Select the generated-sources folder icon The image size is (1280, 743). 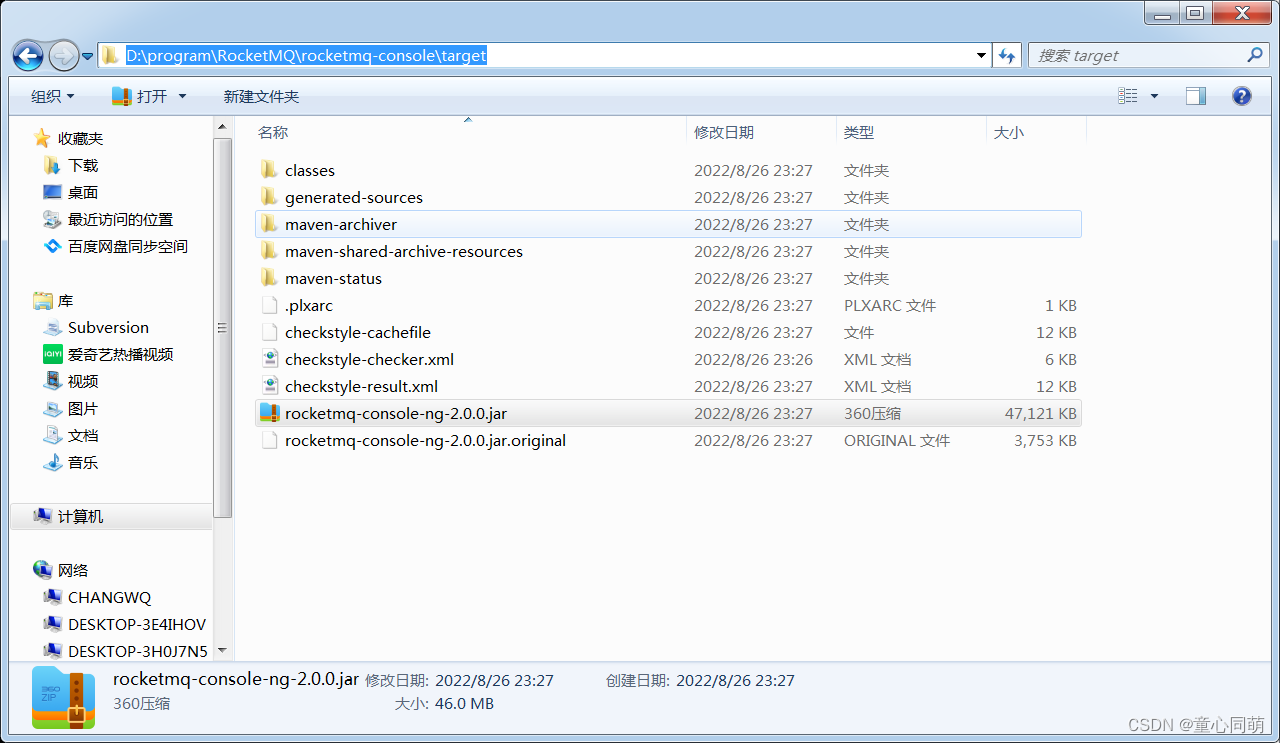tap(268, 197)
